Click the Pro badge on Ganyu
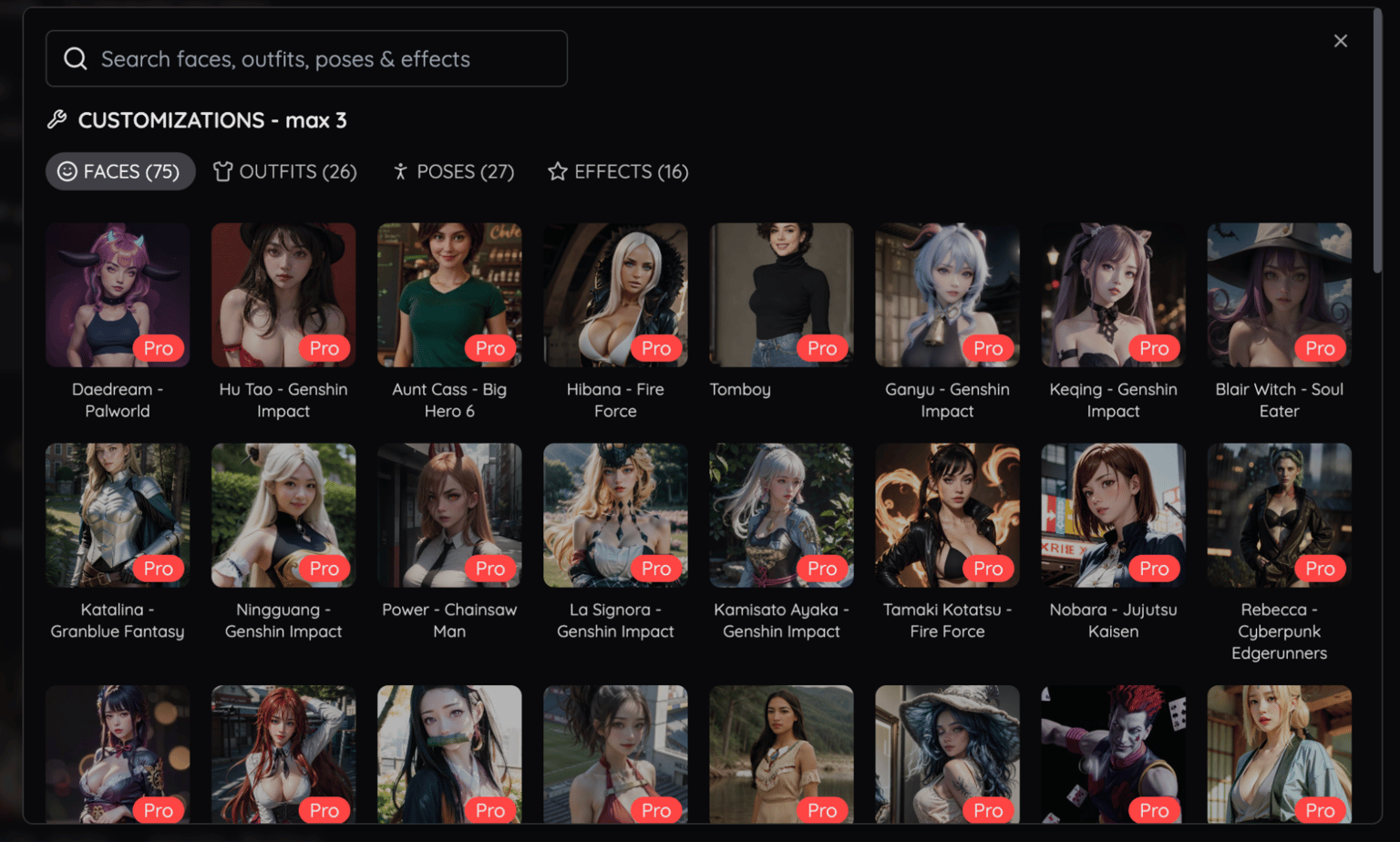The width and height of the screenshot is (1400, 842). (988, 348)
